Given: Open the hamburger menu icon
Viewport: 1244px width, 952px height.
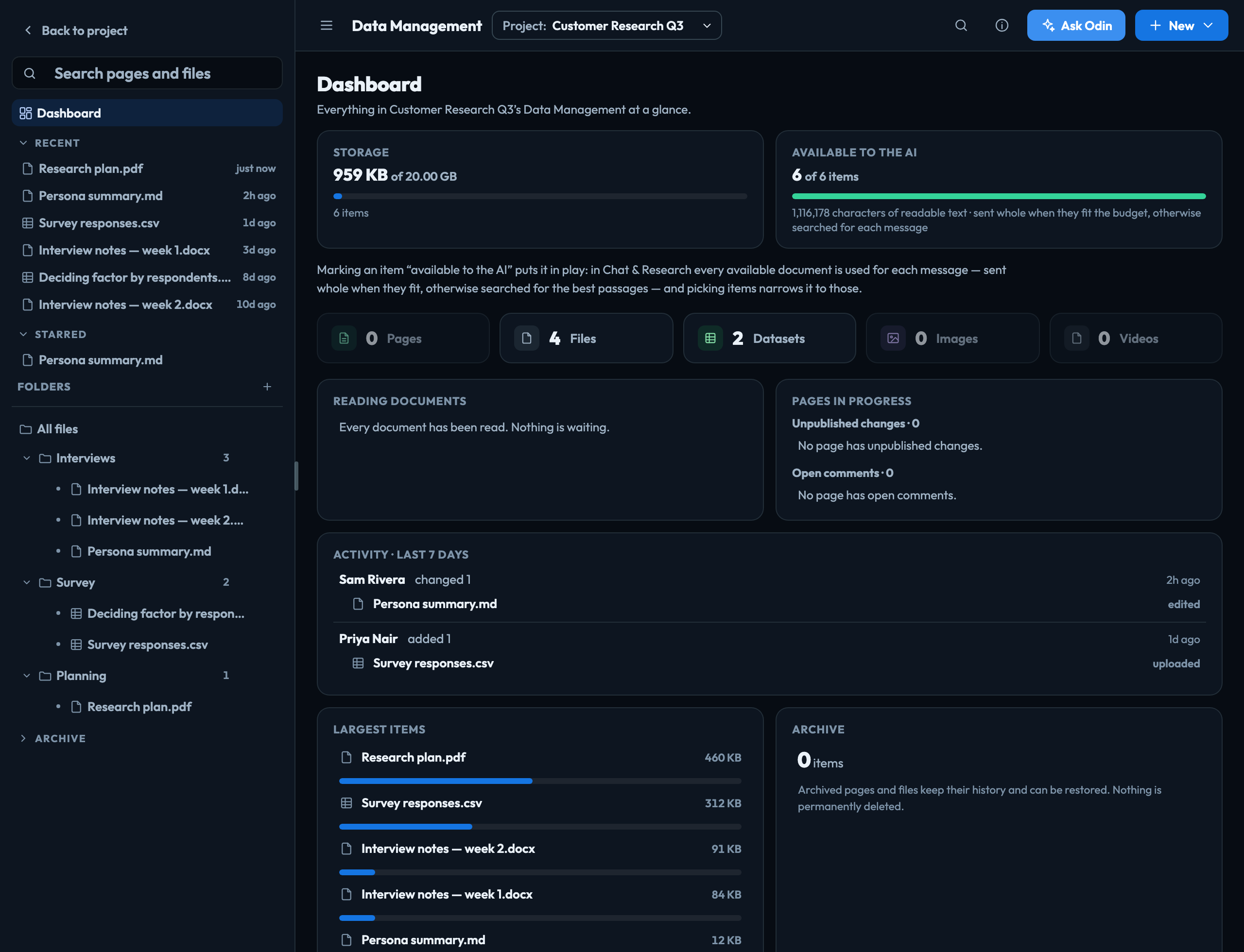Looking at the screenshot, I should 326,25.
